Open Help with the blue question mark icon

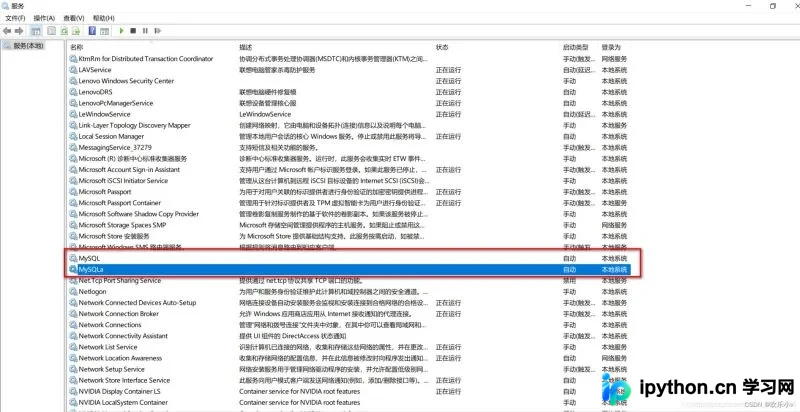tap(92, 31)
